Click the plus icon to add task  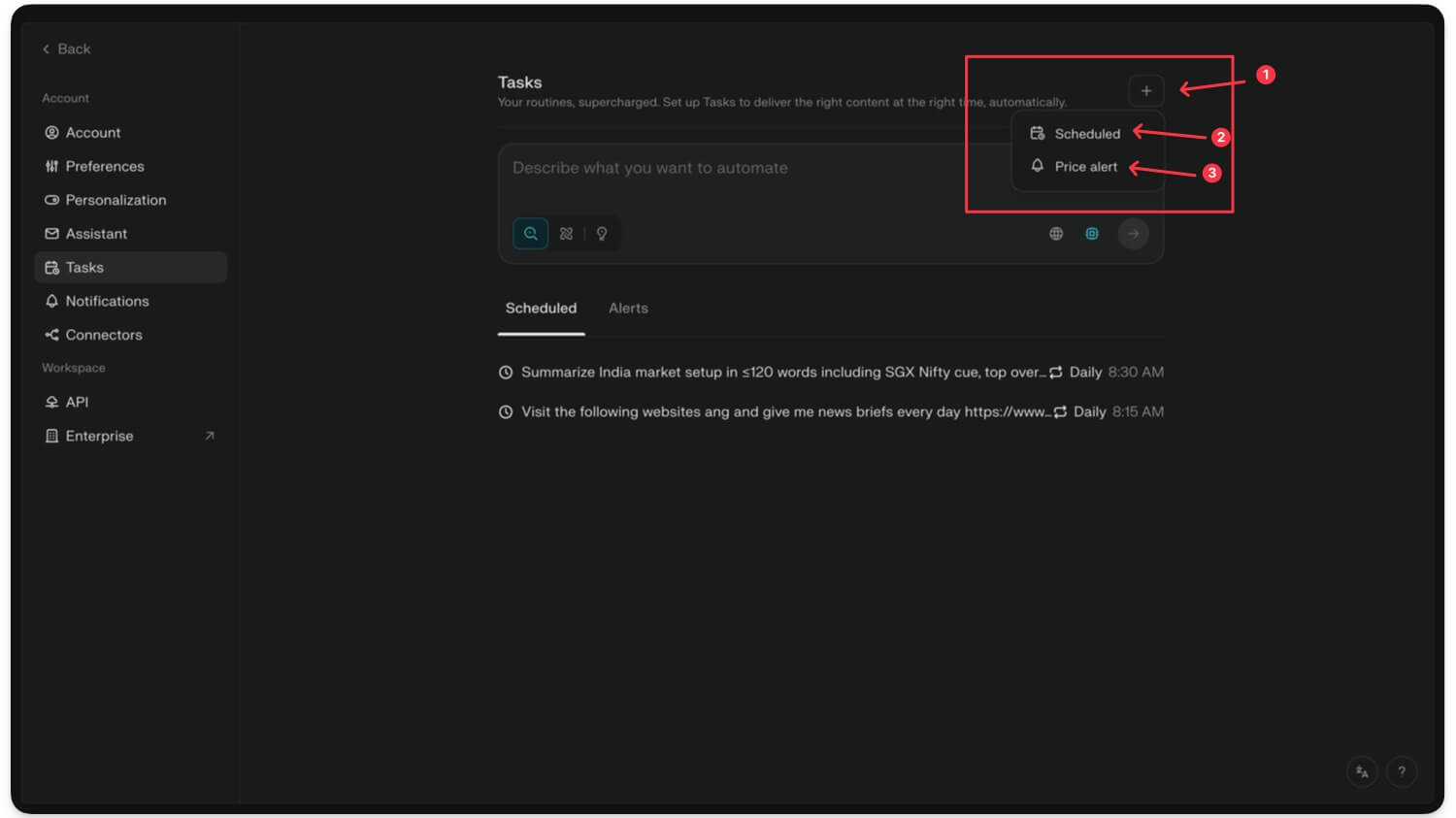pyautogui.click(x=1145, y=91)
